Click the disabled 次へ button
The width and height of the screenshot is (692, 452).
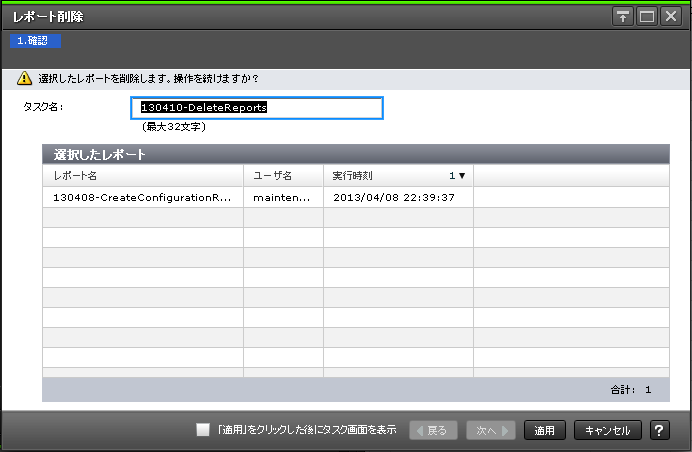(x=491, y=430)
